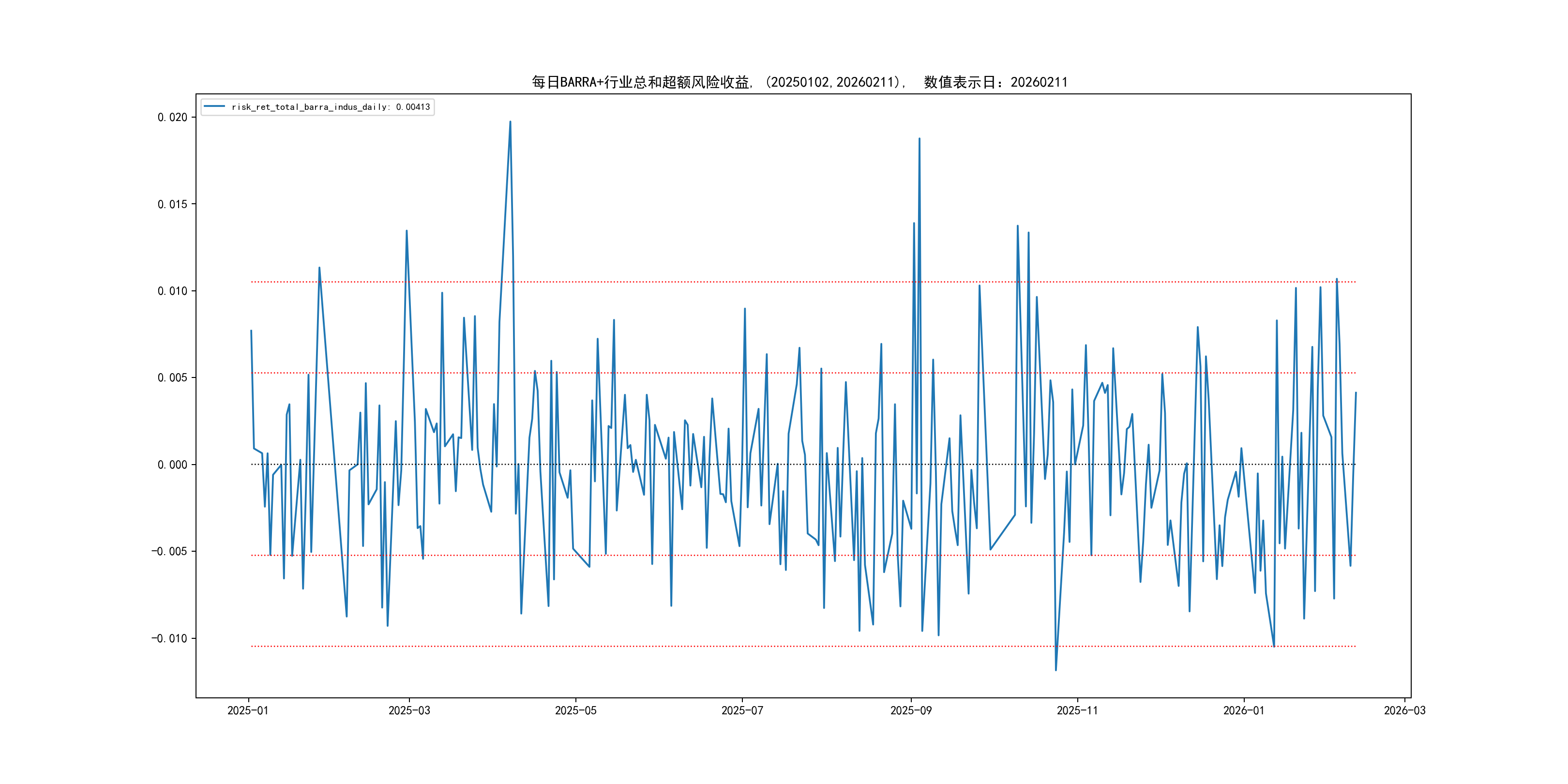This screenshot has width=1568, height=784.
Task: Click the 0.015 y-axis tick label
Action: tap(172, 205)
